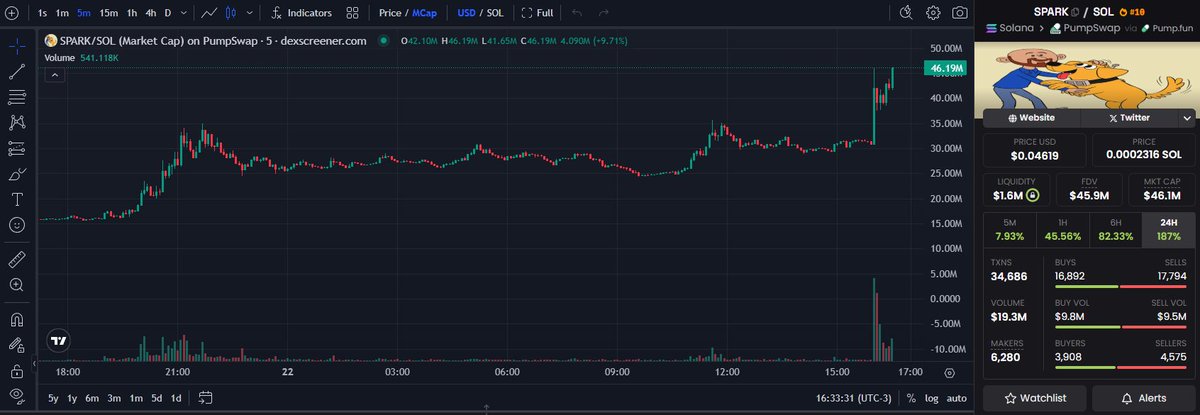Switch denomination to SOL
Screen dimensions: 1200x415
point(495,13)
